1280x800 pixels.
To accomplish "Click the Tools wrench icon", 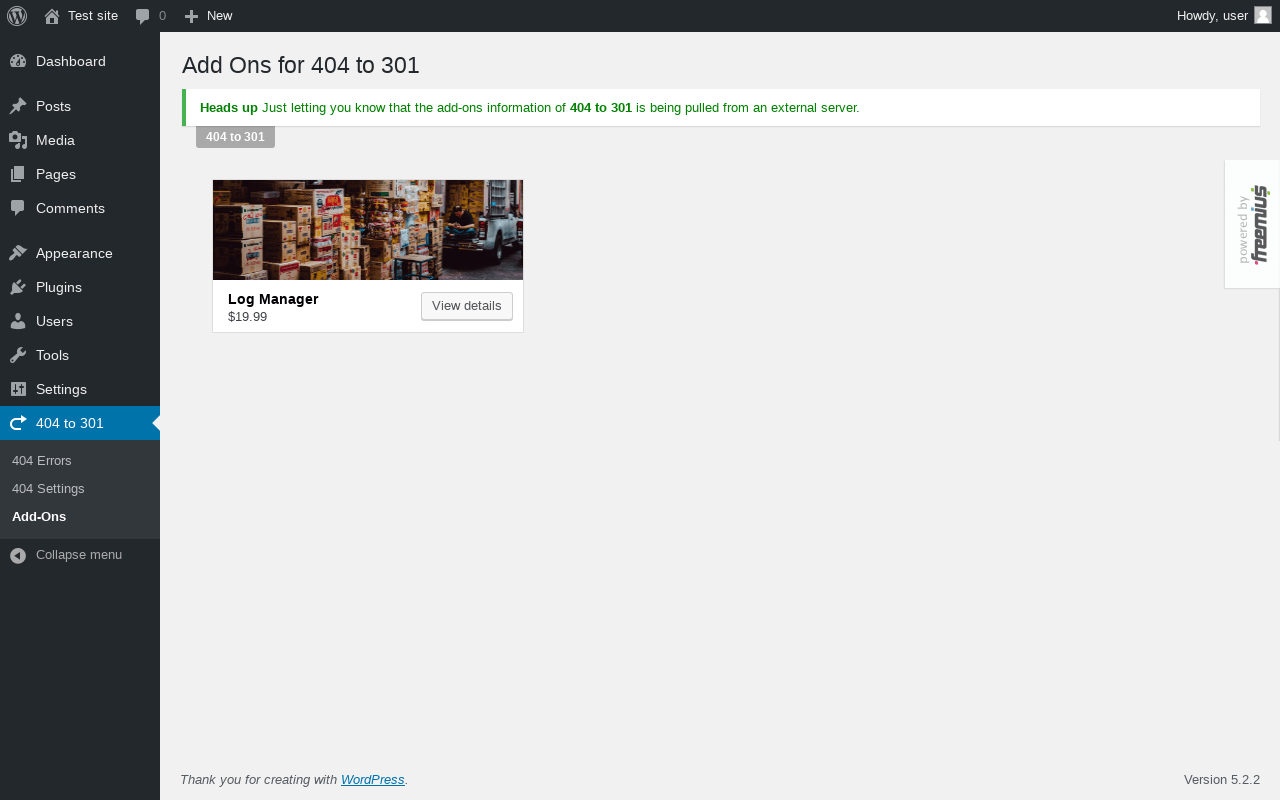I will 18,355.
